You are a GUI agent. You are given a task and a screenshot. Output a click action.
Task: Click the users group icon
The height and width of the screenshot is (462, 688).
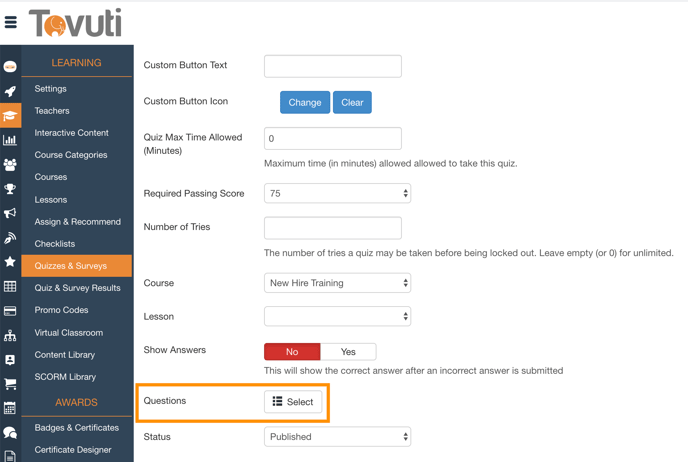(x=10, y=165)
